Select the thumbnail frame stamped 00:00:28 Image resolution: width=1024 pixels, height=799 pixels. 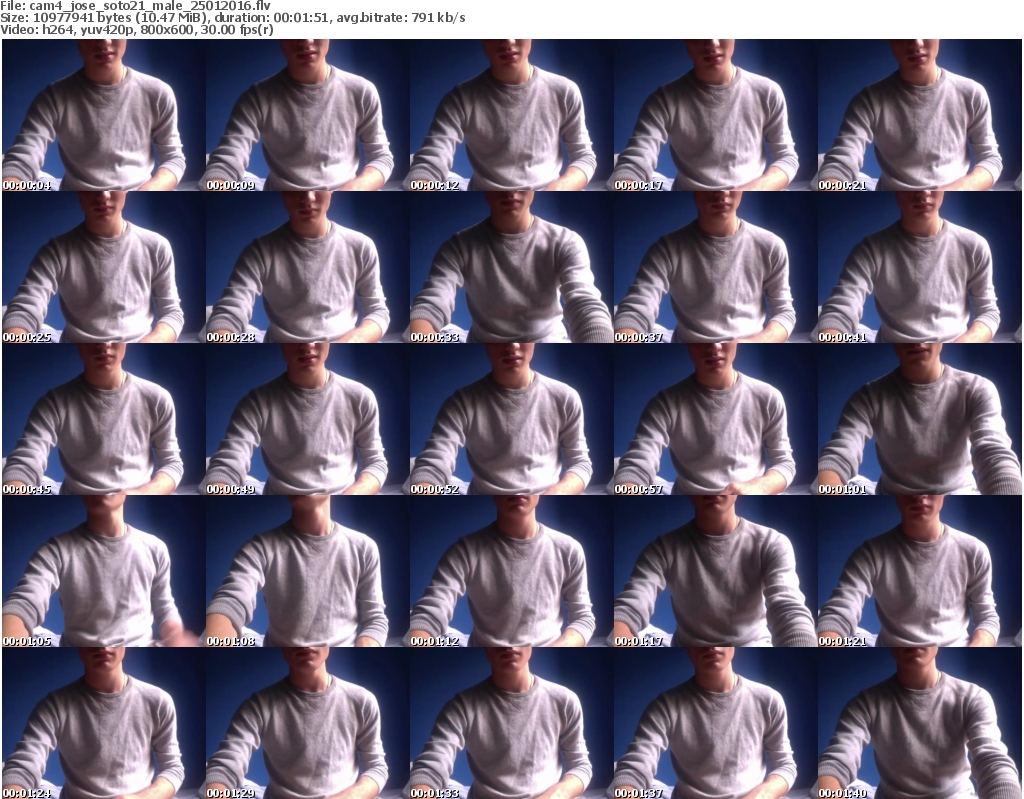click(308, 267)
